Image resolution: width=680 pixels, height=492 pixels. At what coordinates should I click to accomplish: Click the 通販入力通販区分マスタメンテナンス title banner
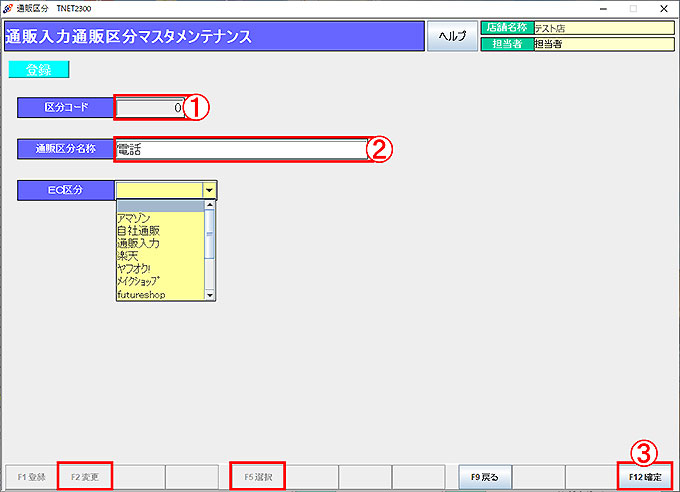click(x=214, y=36)
